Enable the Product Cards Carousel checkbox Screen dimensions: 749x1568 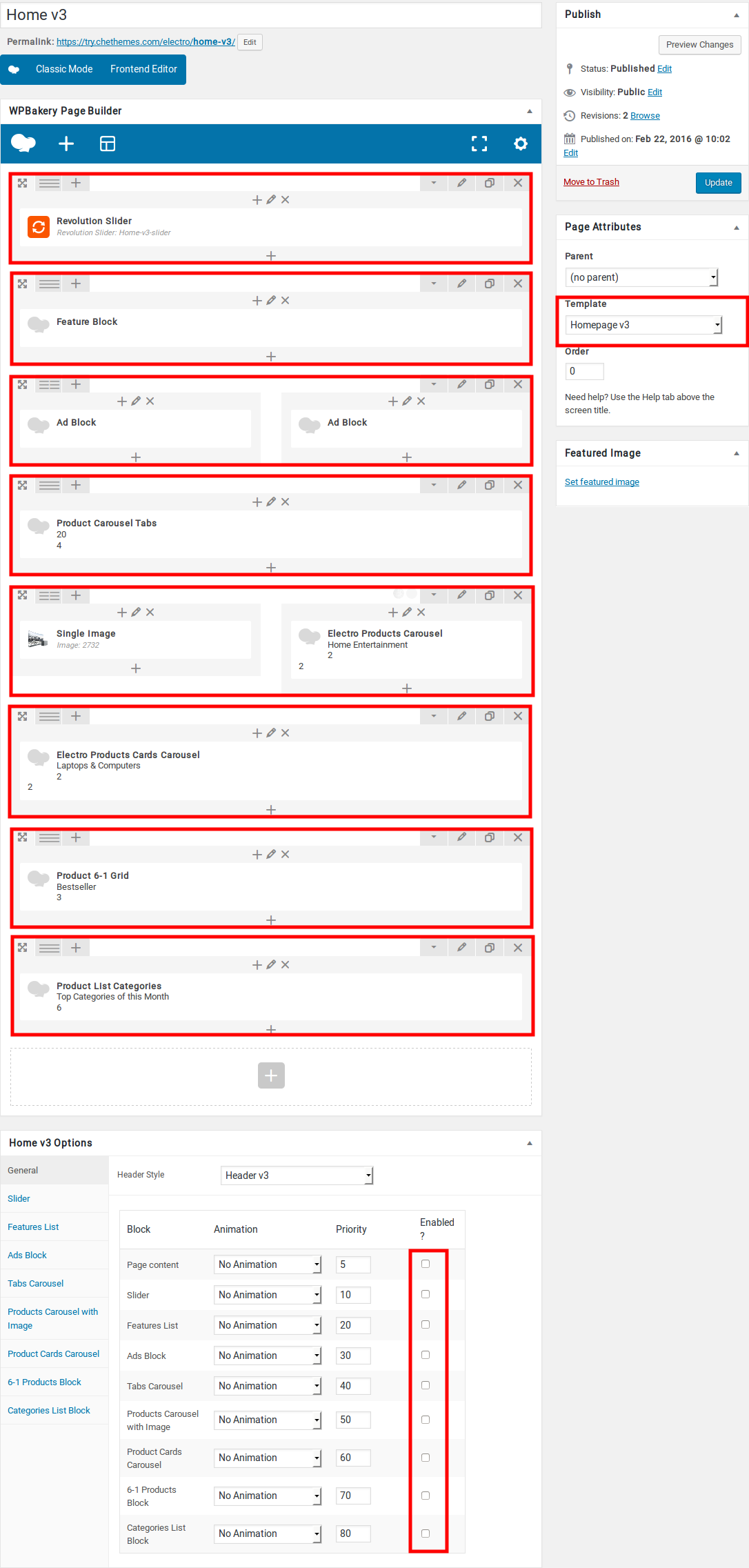tap(426, 1458)
